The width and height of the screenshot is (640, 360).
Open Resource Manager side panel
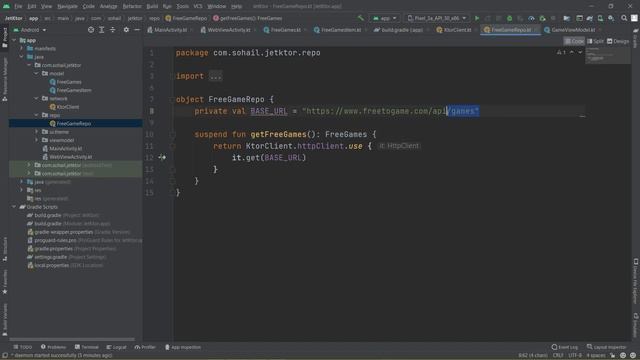(x=5, y=79)
